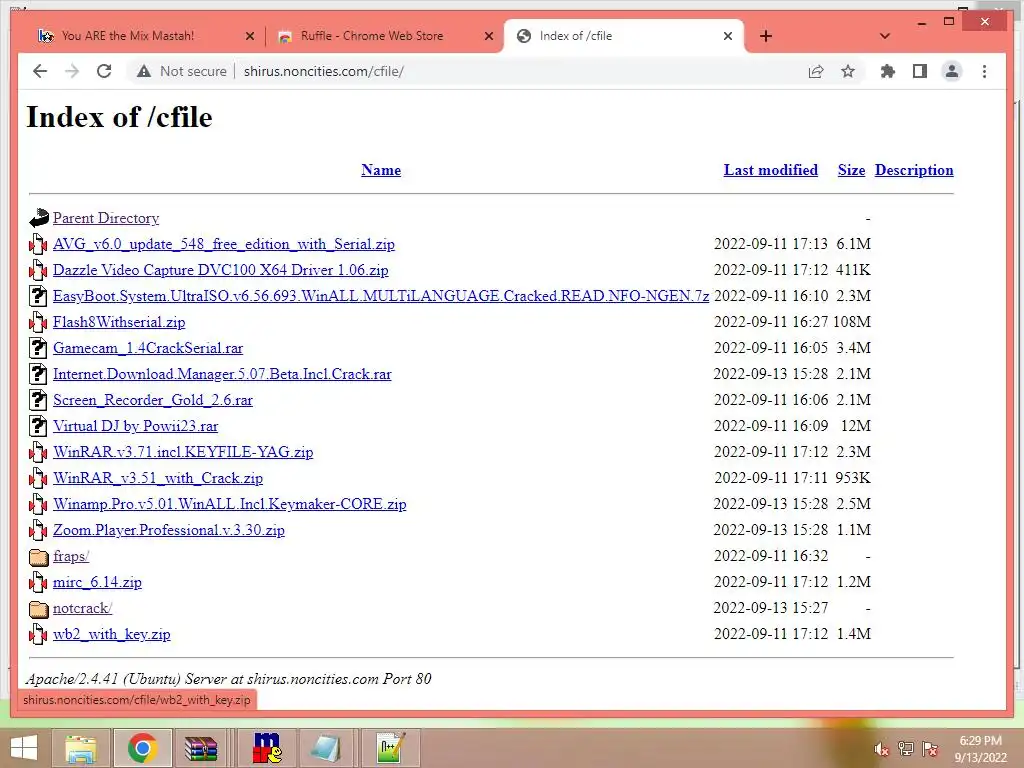The height and width of the screenshot is (768, 1024).
Task: Reload the page with refresh icon
Action: [104, 71]
